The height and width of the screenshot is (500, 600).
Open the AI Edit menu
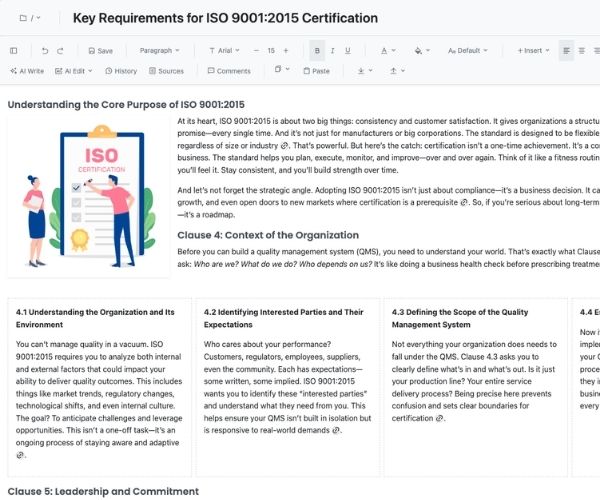(x=76, y=71)
